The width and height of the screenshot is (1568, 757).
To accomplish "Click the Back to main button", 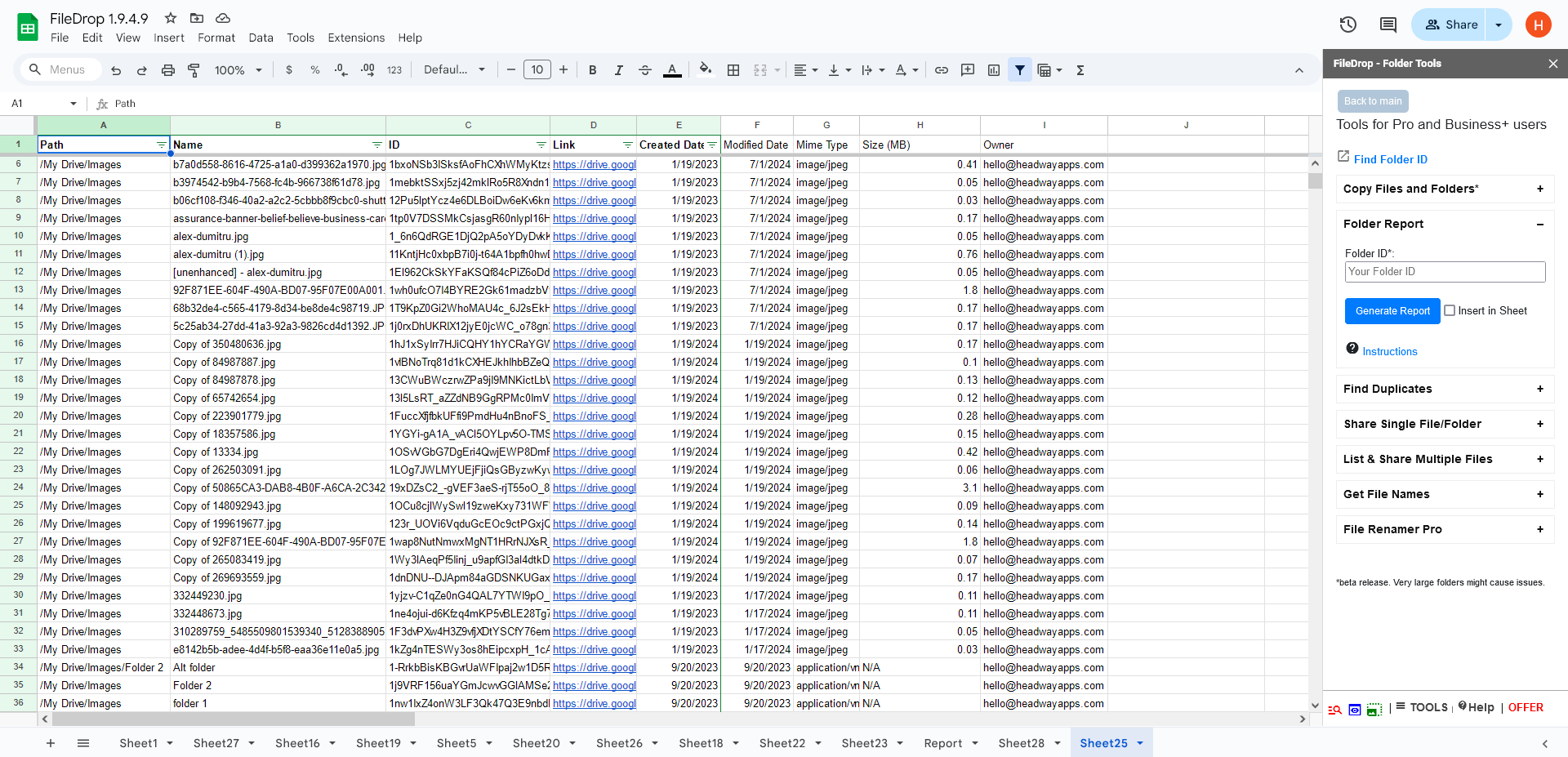I will [x=1373, y=101].
